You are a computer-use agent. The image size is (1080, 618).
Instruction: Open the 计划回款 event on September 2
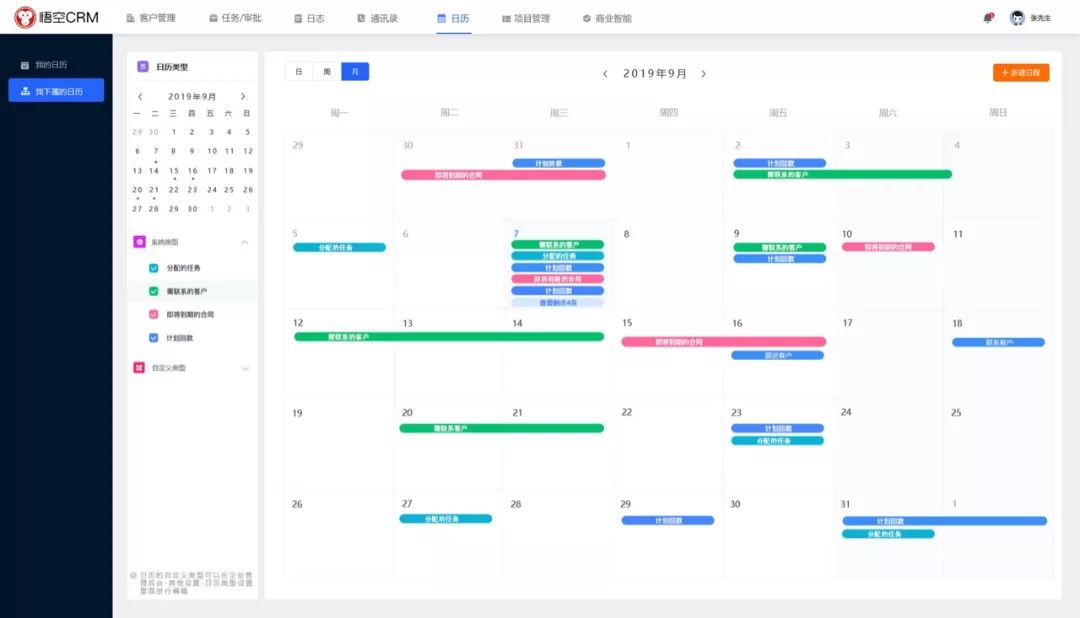[x=779, y=163]
